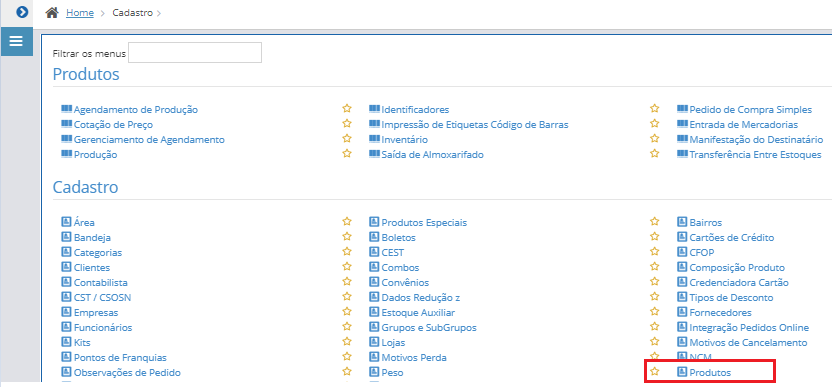Image resolution: width=832 pixels, height=387 pixels.
Task: Click the form icon beside CFOP
Action: click(x=682, y=252)
